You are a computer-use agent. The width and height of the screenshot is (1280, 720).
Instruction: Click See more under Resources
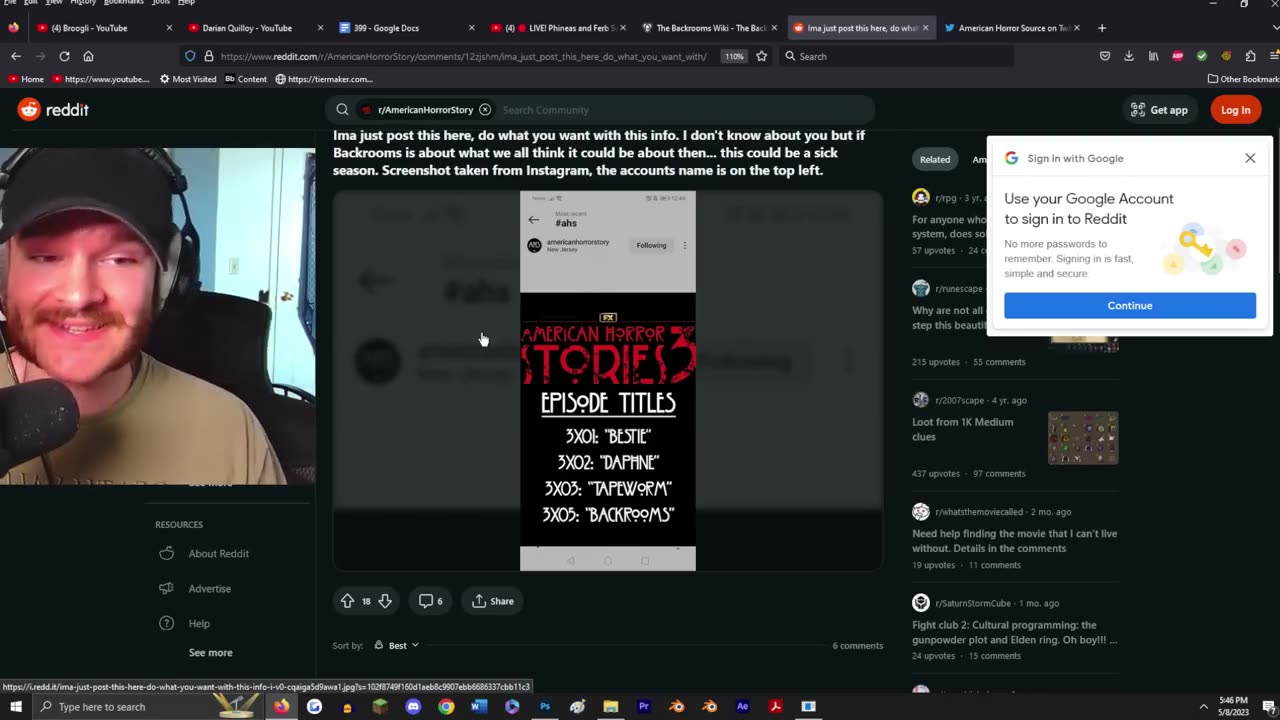[210, 652]
